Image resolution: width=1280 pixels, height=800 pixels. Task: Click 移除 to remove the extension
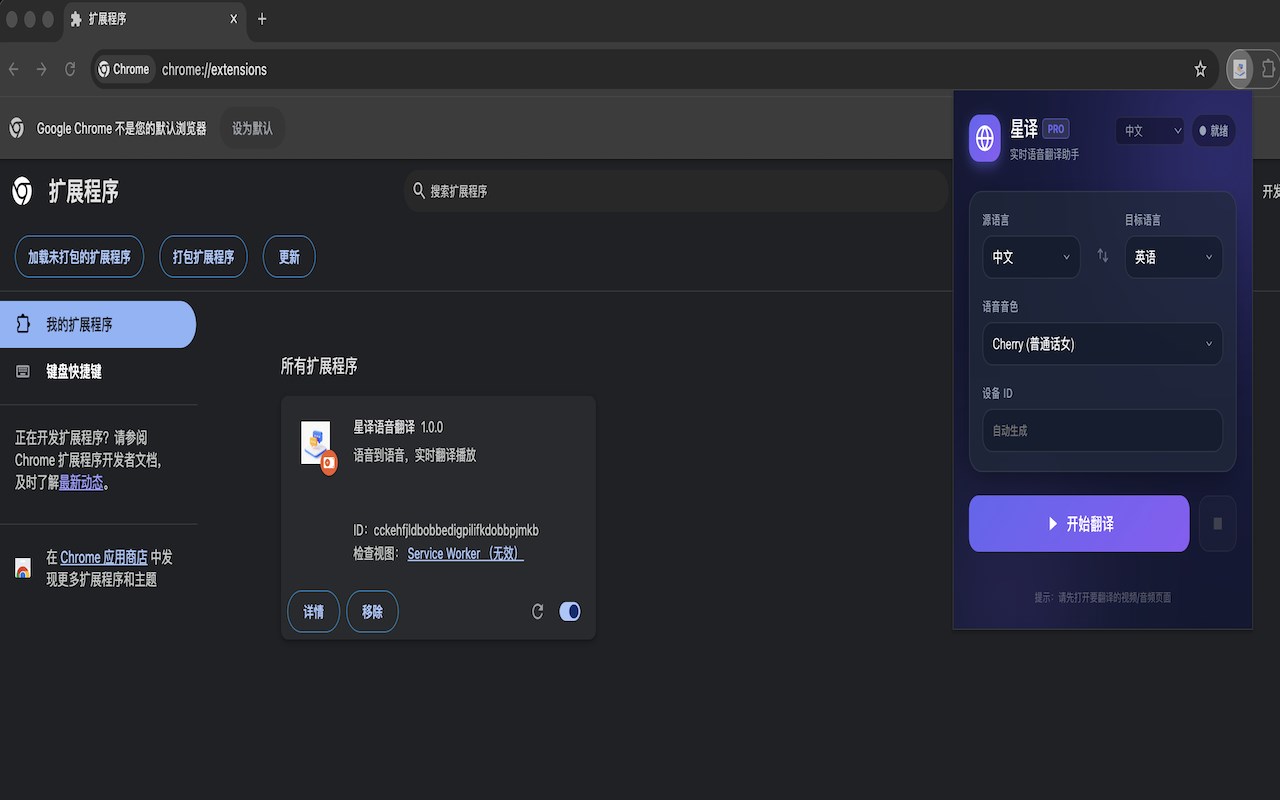click(372, 611)
